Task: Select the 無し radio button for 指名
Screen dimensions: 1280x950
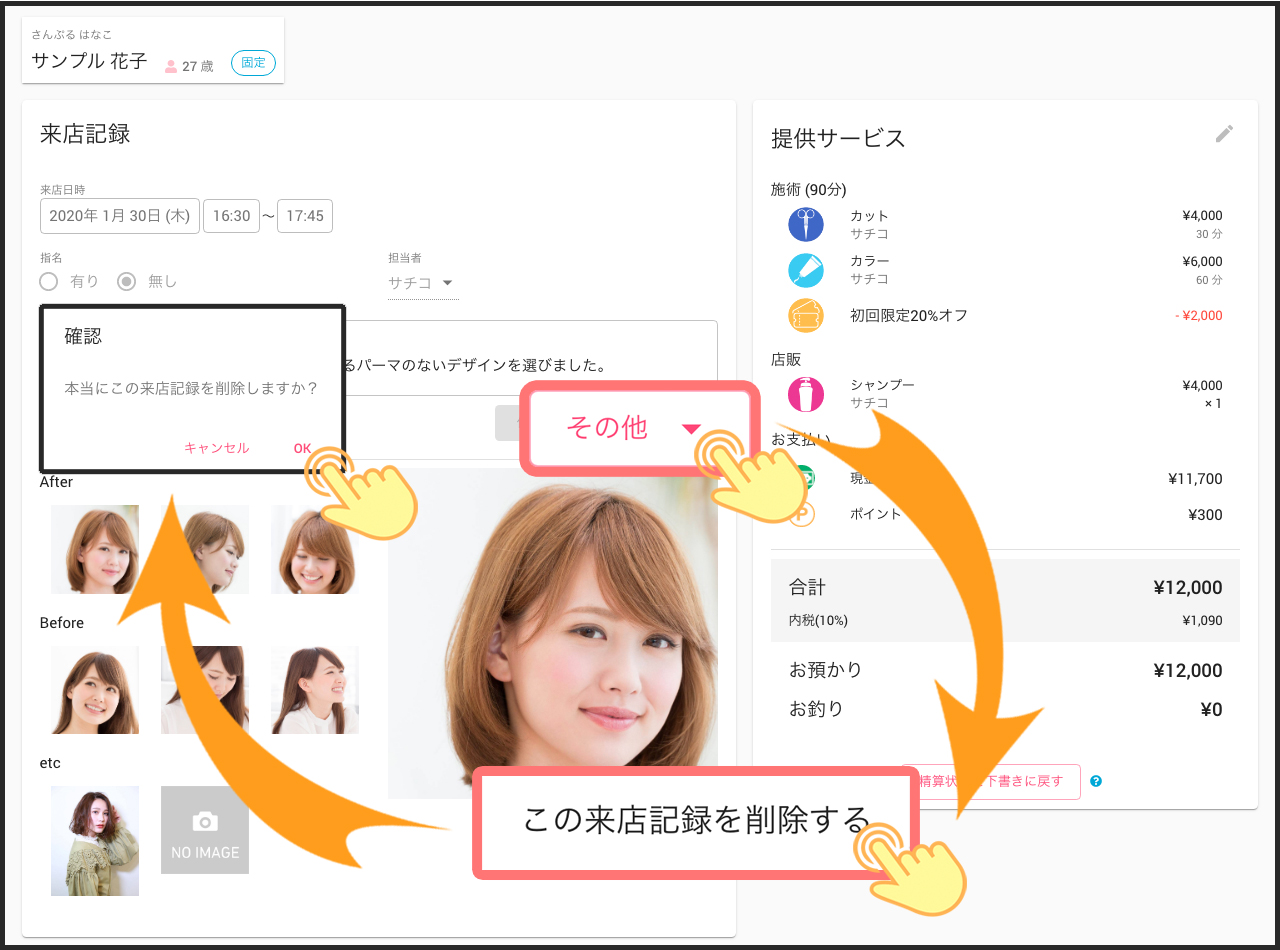Action: pos(127,282)
